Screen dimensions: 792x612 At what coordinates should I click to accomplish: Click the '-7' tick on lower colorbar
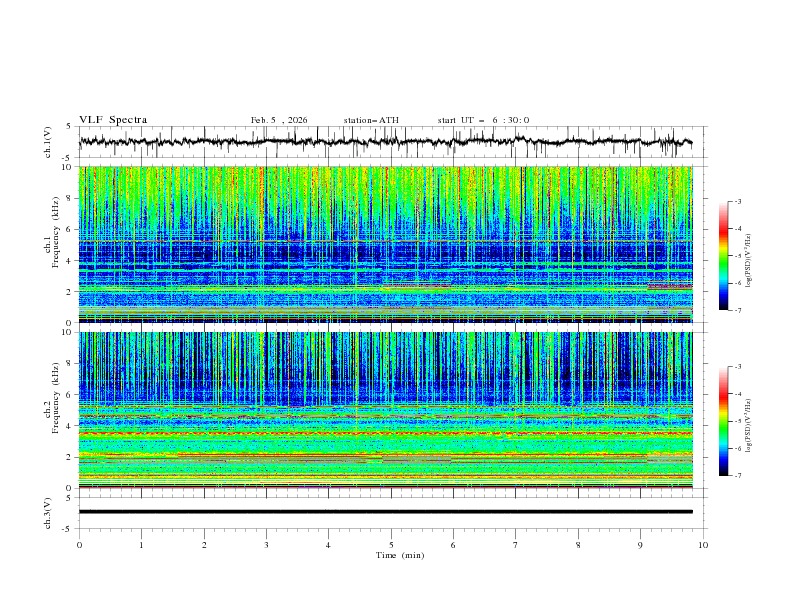pyautogui.click(x=737, y=476)
